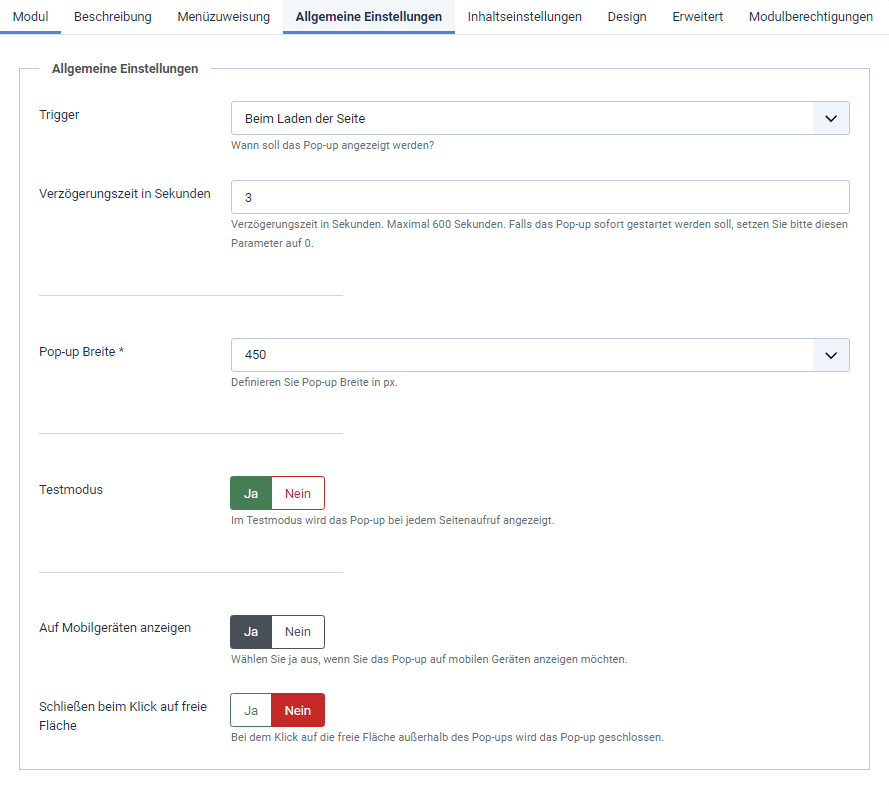The width and height of the screenshot is (889, 806).
Task: Click the Verzögerungszeit in Sekunden field
Action: pos(540,197)
